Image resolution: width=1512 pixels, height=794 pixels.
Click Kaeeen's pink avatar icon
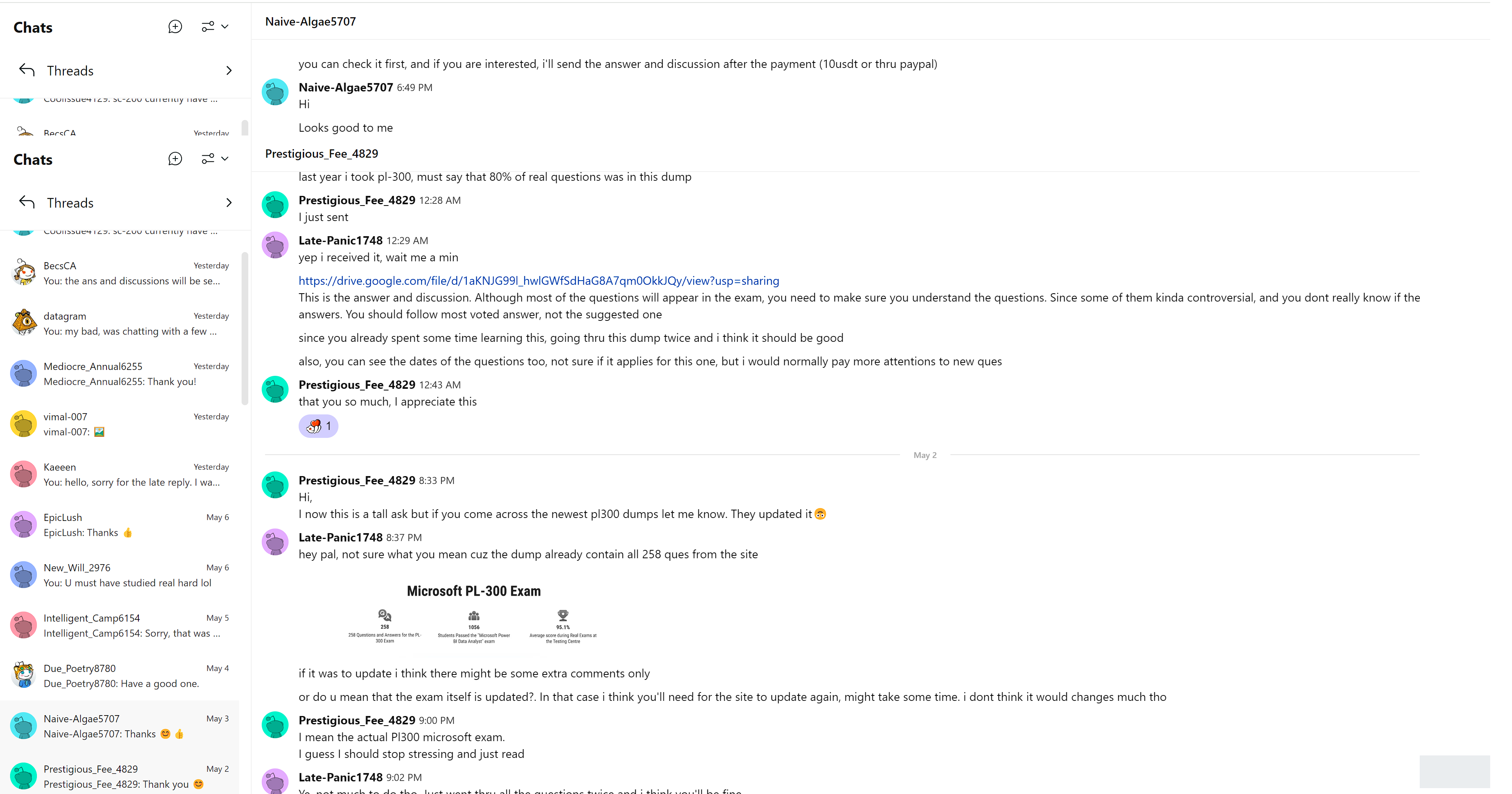point(23,475)
